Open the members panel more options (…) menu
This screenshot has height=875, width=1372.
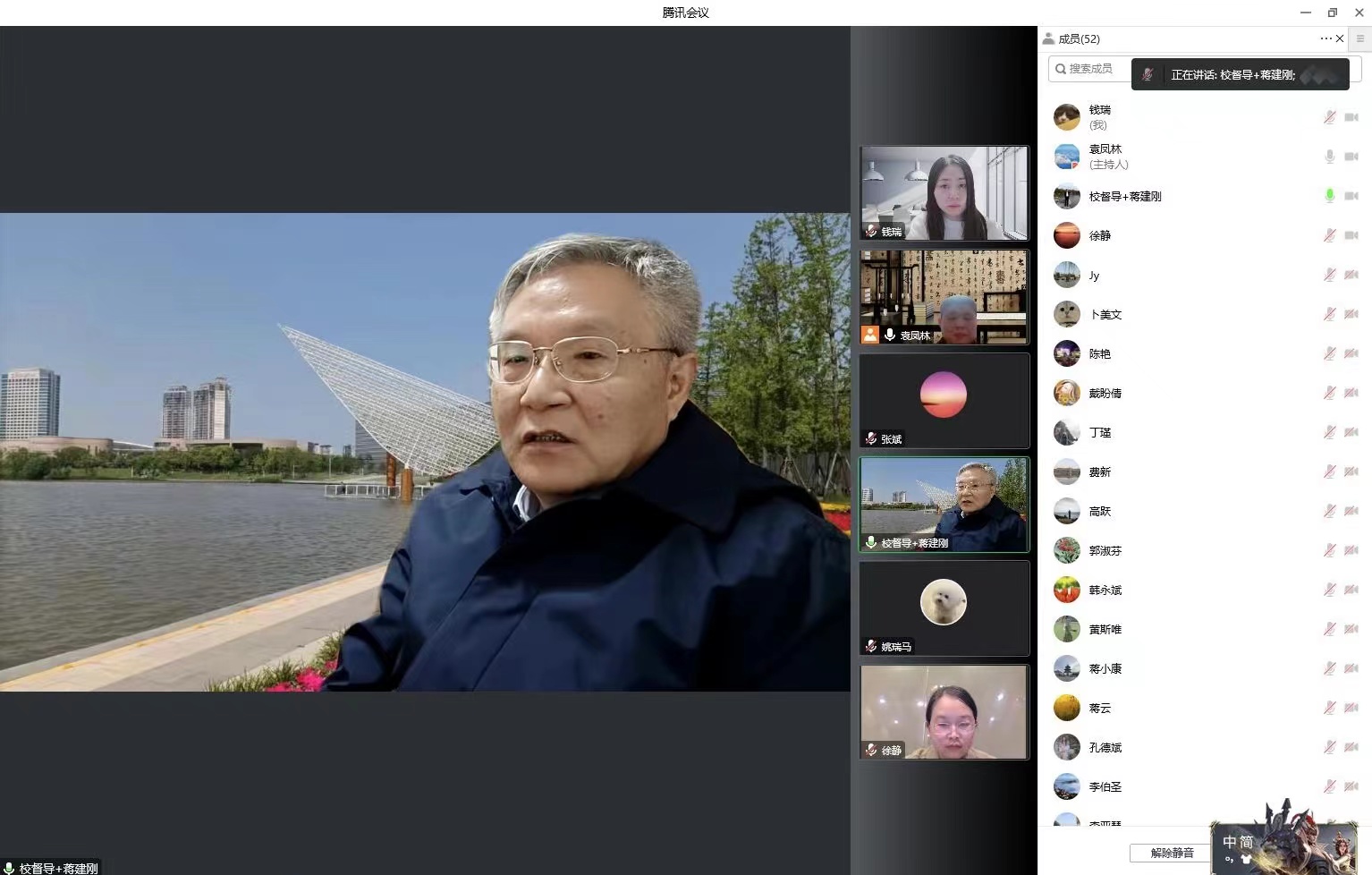(1325, 38)
